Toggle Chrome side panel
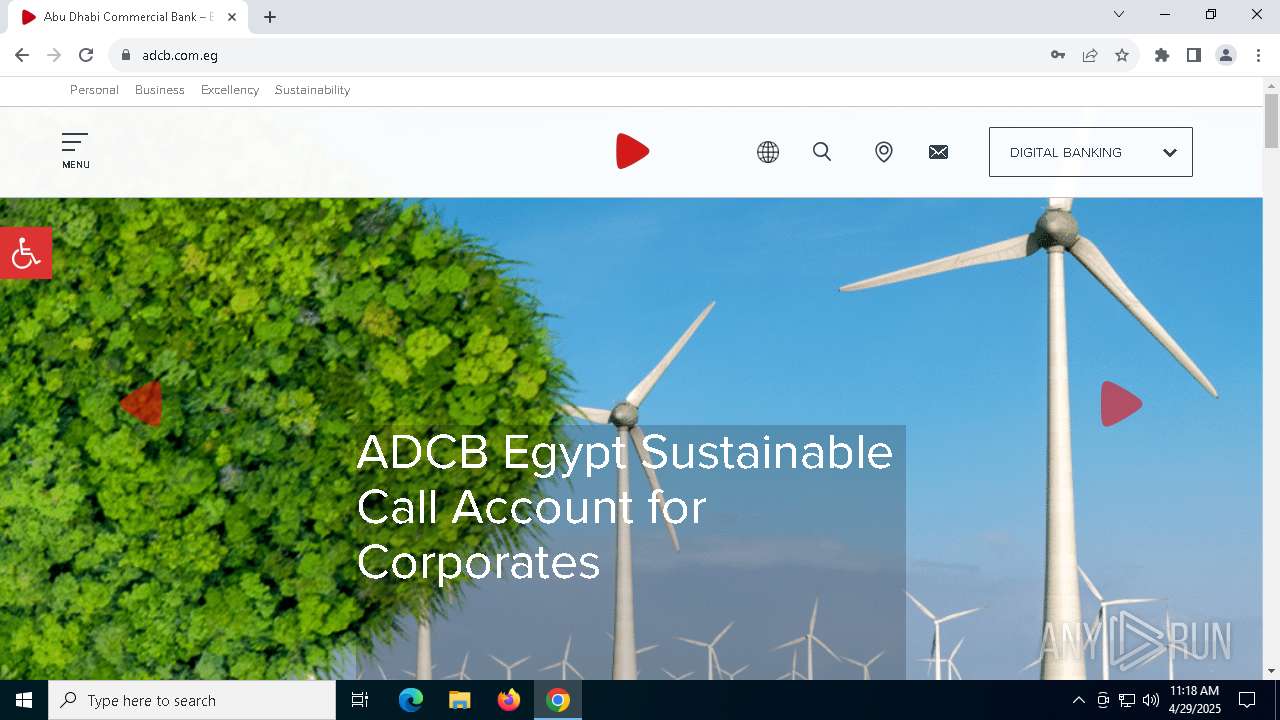 1194,55
